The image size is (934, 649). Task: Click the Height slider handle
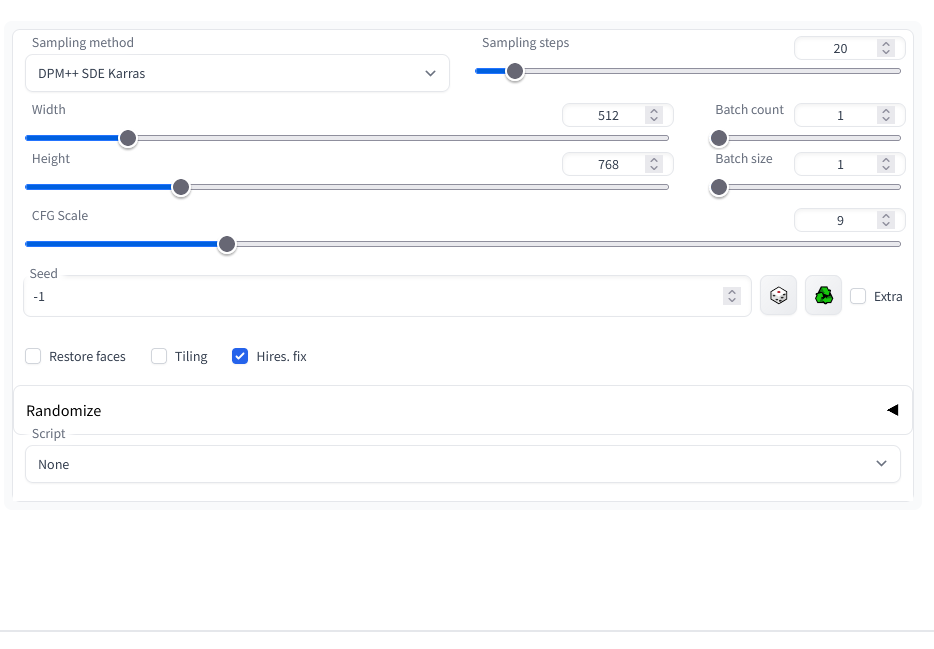click(x=180, y=188)
